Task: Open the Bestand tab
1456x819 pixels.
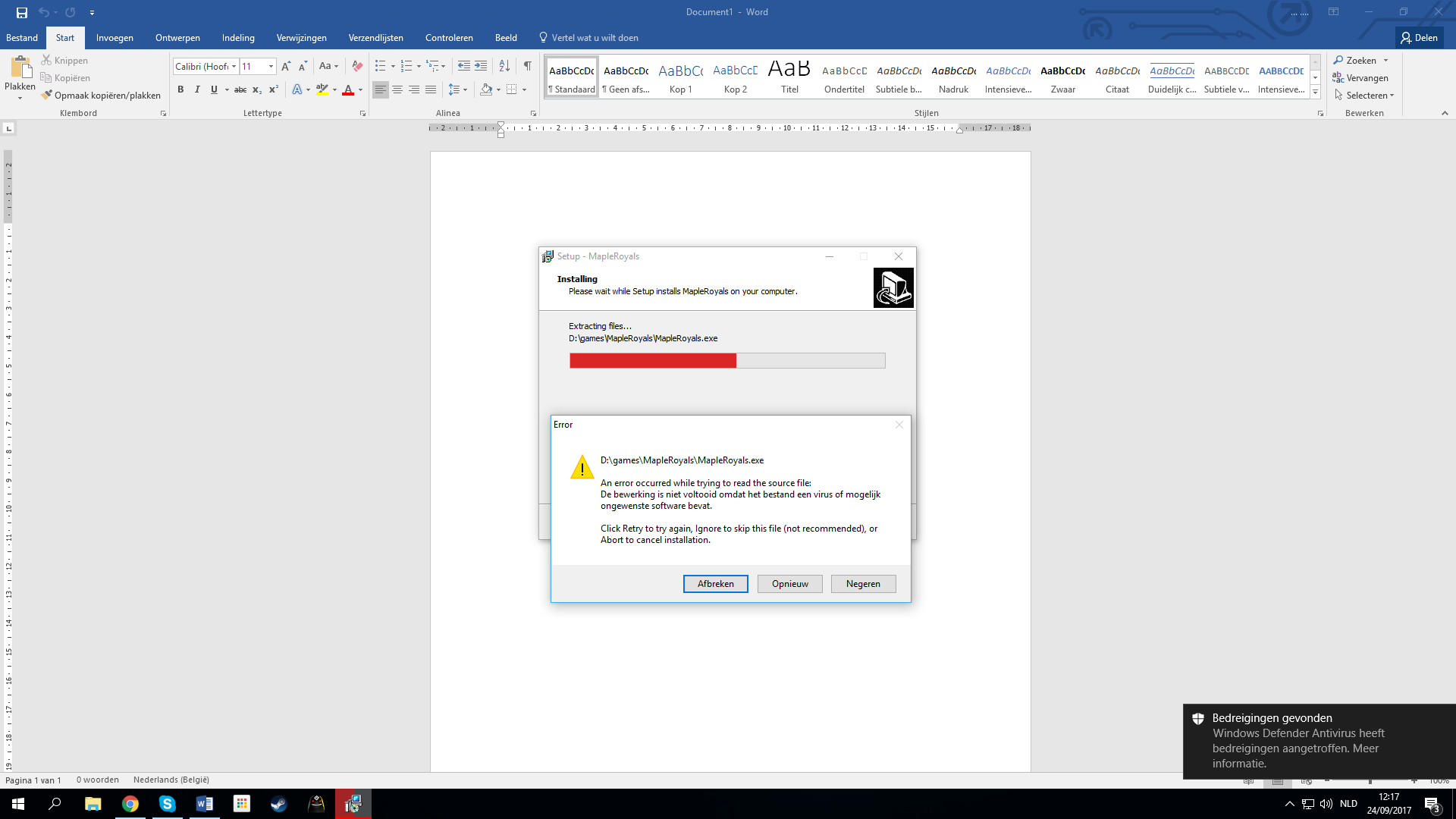Action: (22, 38)
